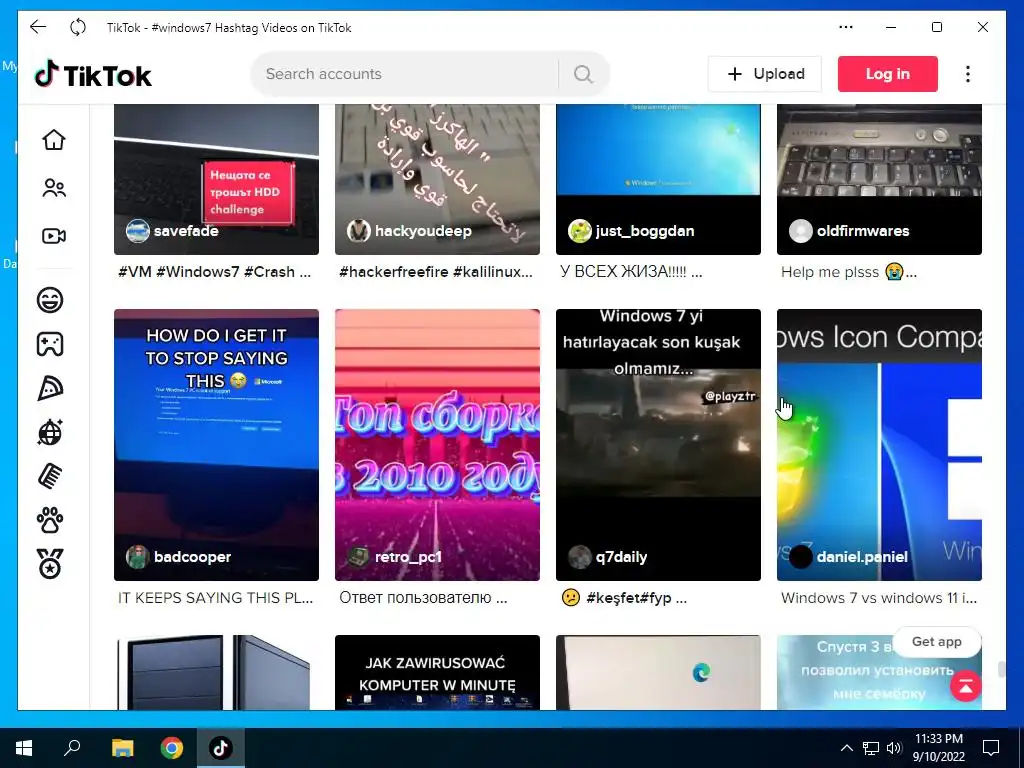
Task: Open the three-dot more options menu beside Log in
Action: click(968, 74)
